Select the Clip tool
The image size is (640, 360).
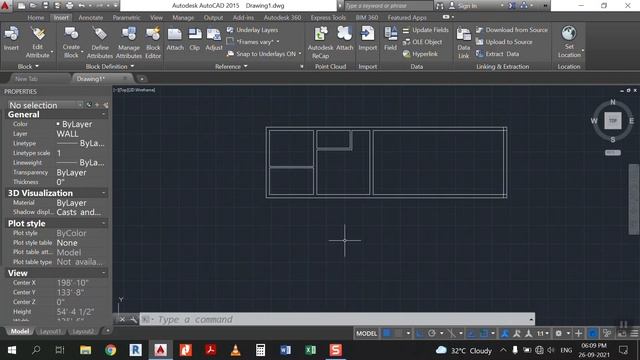pyautogui.click(x=195, y=38)
